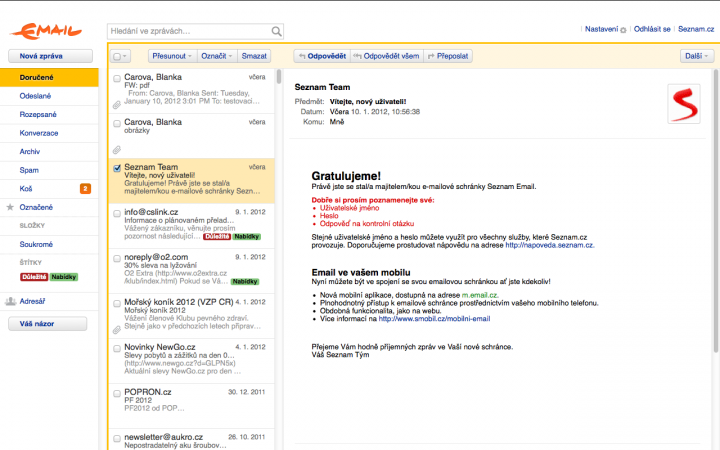
Task: Click the message preview pane scrollbar
Action: click(715, 211)
